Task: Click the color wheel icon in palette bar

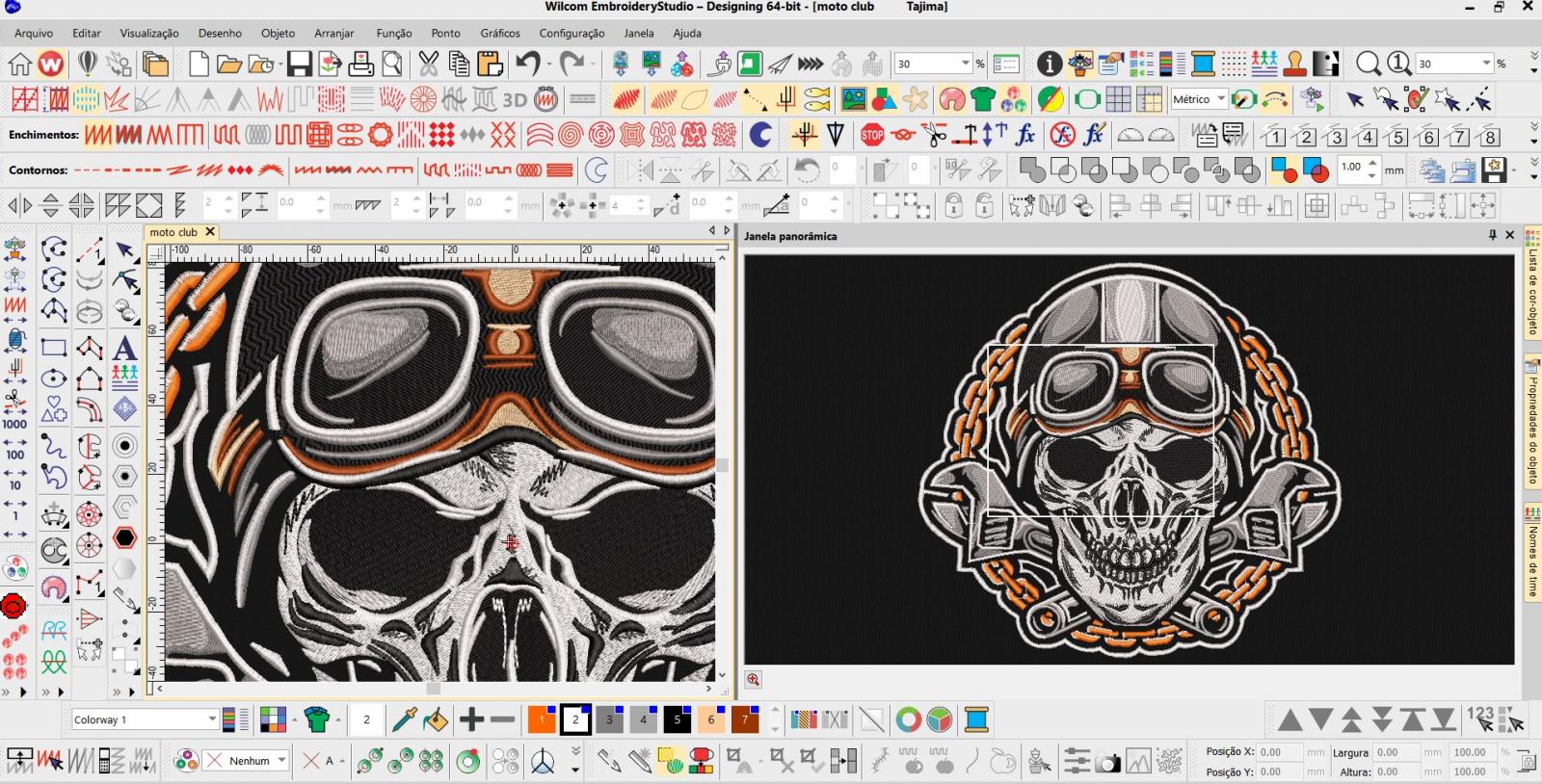Action: tap(908, 719)
